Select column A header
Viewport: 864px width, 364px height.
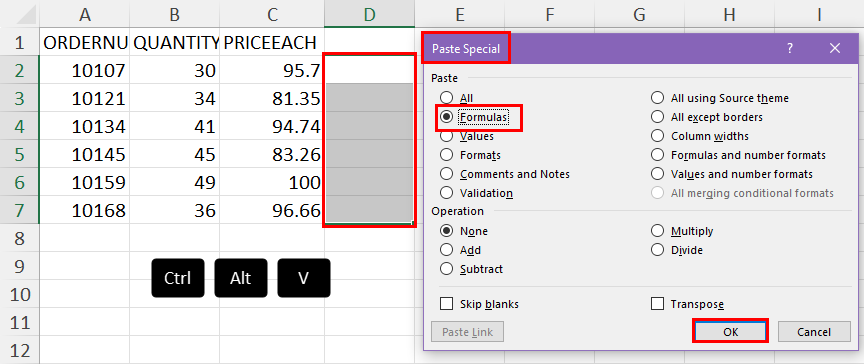85,15
